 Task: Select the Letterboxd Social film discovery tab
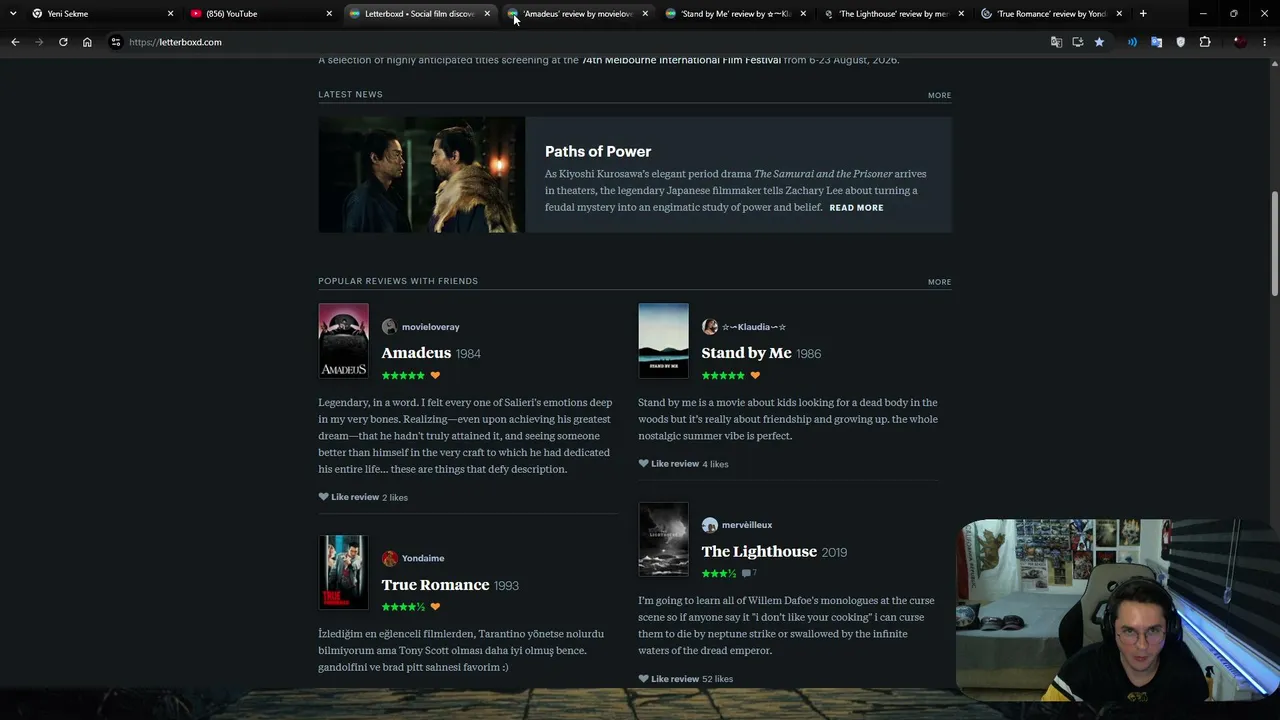click(420, 14)
